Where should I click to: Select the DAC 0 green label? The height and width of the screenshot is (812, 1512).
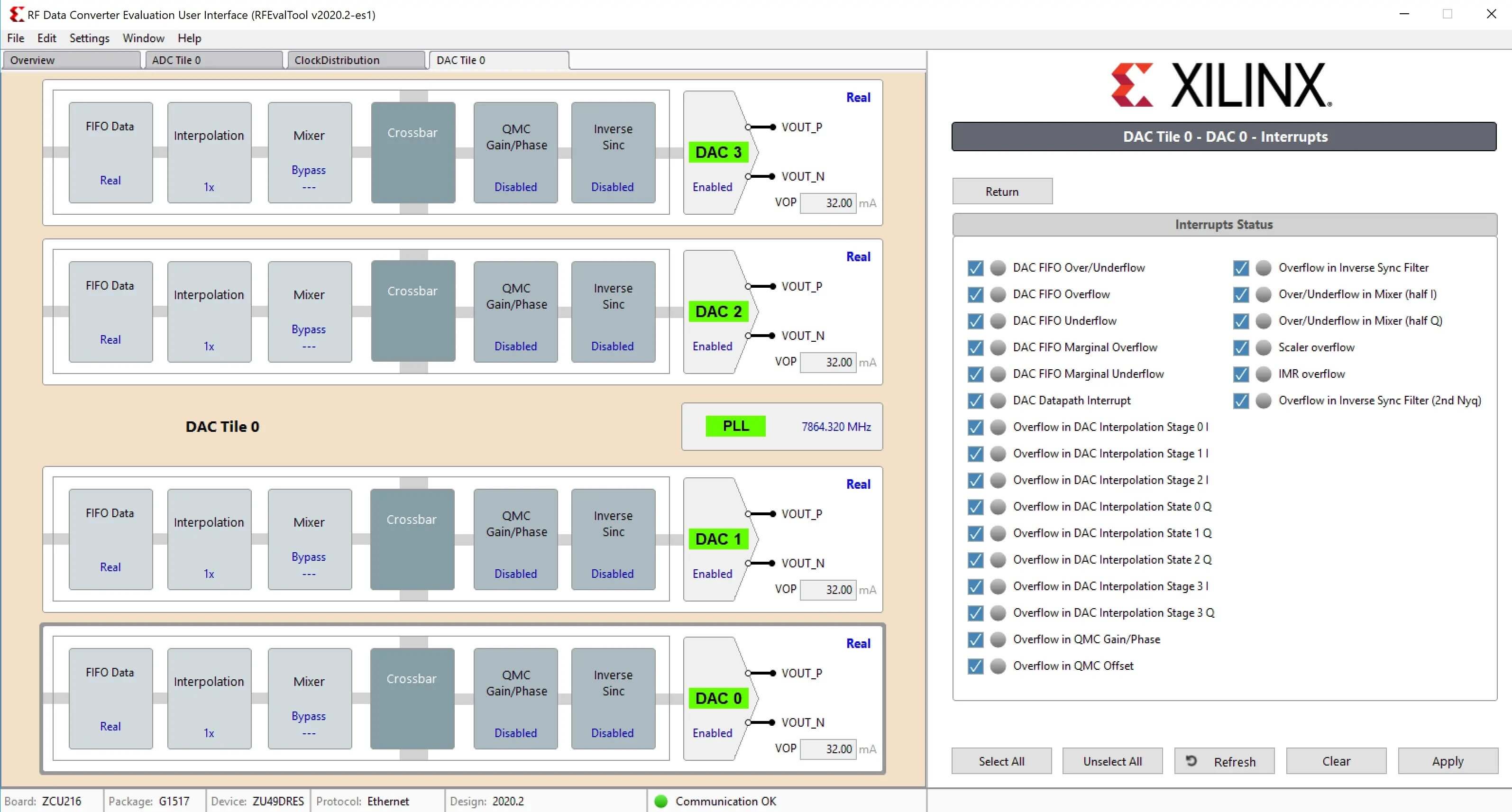[x=718, y=698]
